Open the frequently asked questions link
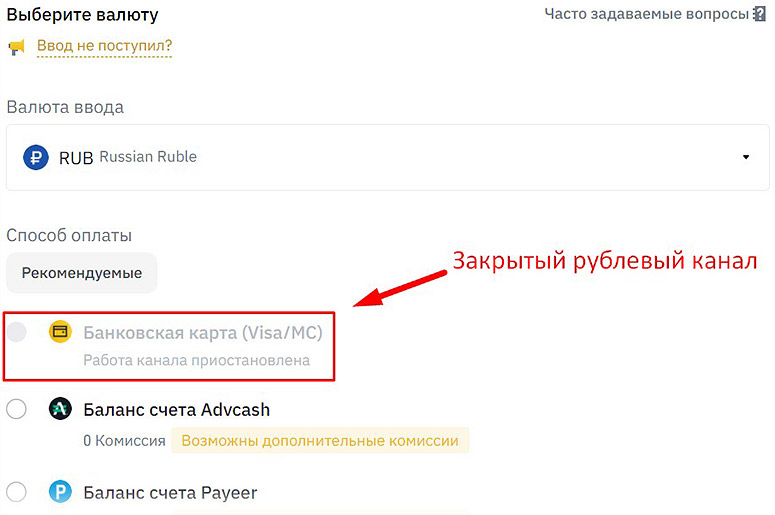 647,14
